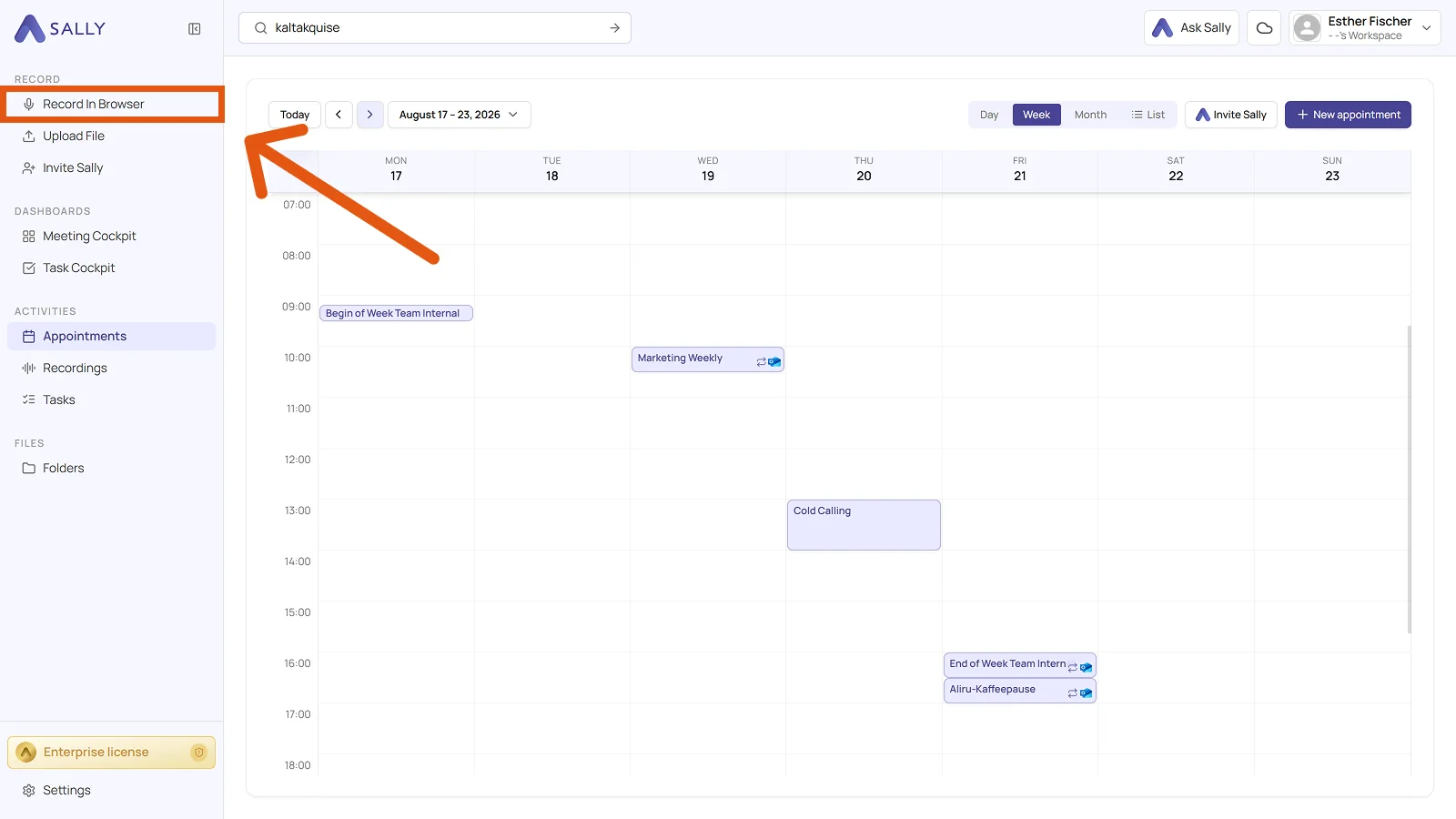
Task: Go to previous week arrow
Action: tap(339, 115)
